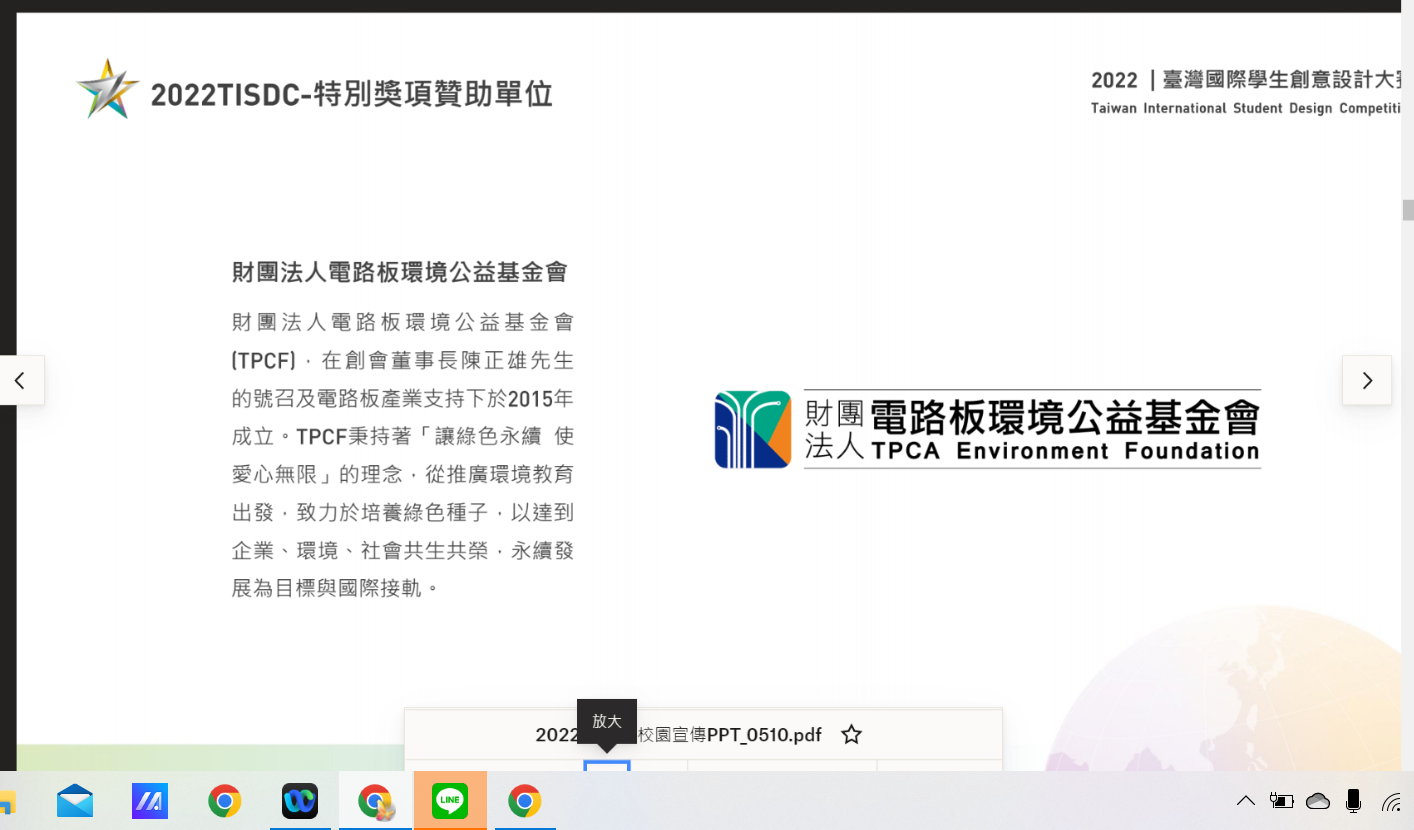Advance to next slide with the right arrow
The height and width of the screenshot is (830, 1414).
point(1366,380)
